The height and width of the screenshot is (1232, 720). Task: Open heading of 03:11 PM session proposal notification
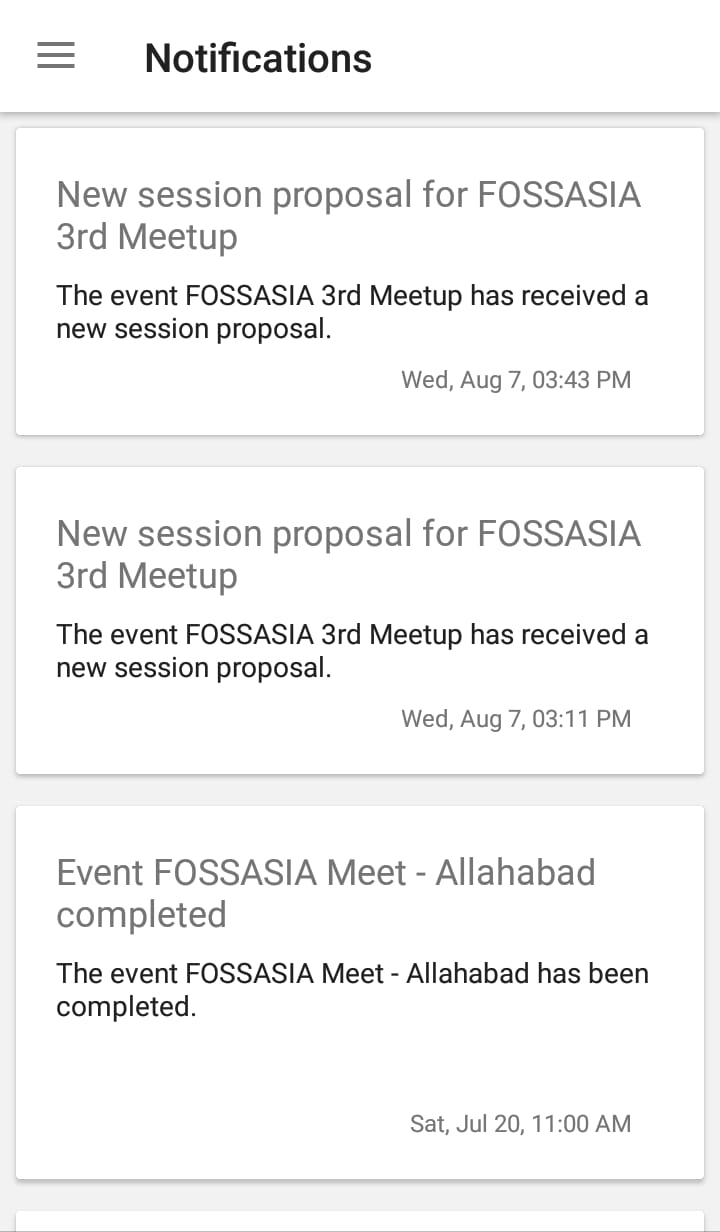coord(348,554)
